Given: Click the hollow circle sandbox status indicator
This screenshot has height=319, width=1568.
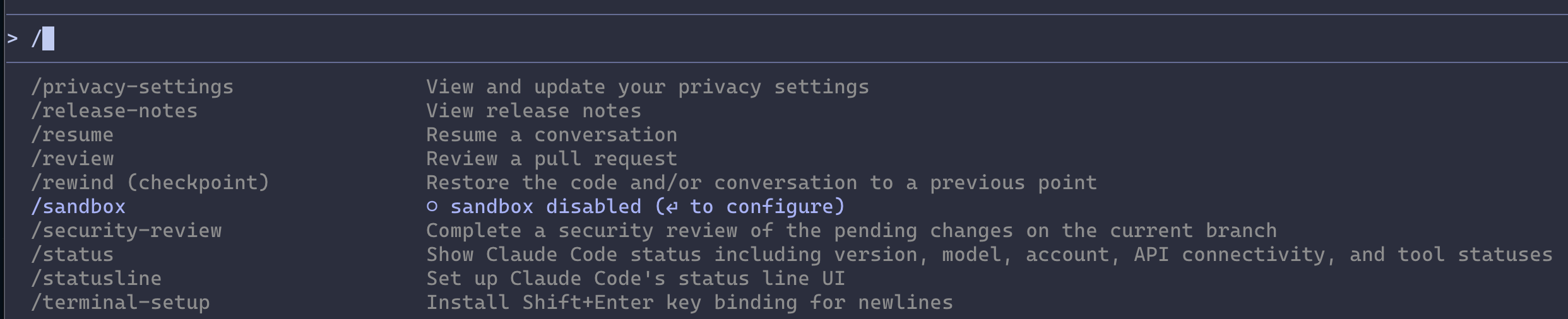Looking at the screenshot, I should 432,207.
